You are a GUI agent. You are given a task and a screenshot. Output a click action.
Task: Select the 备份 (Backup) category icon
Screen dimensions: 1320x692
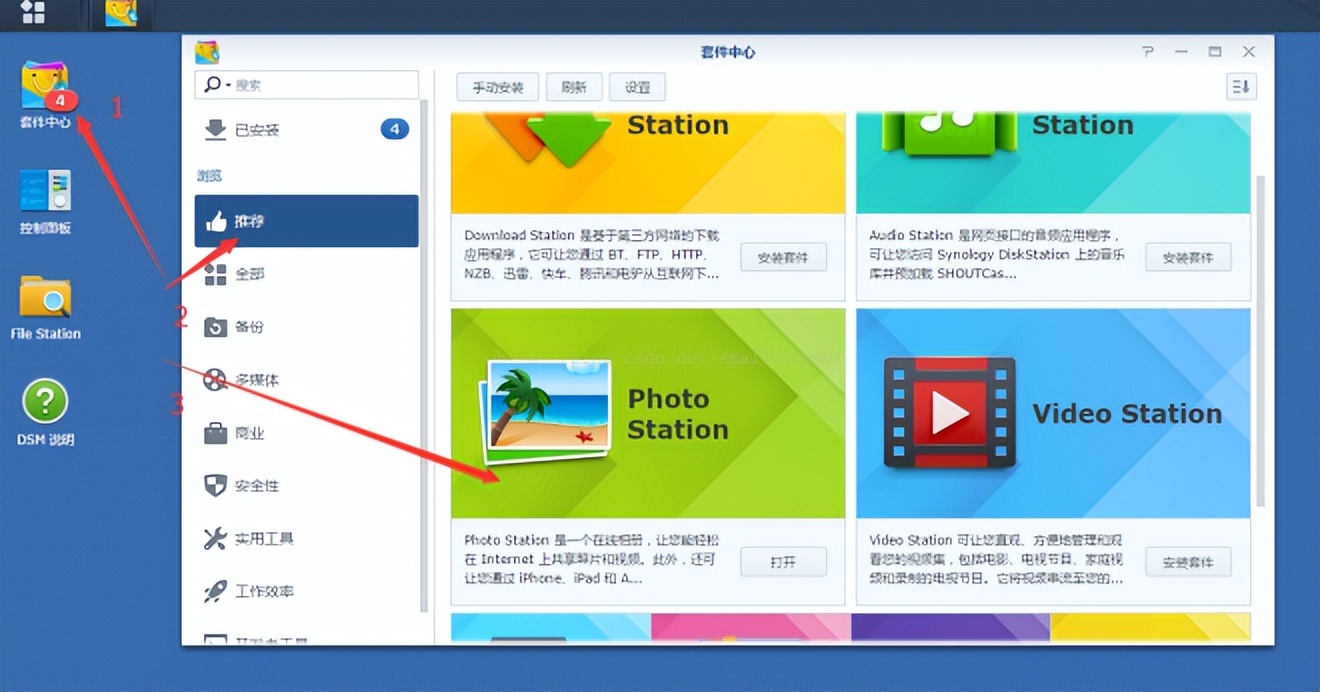point(250,326)
